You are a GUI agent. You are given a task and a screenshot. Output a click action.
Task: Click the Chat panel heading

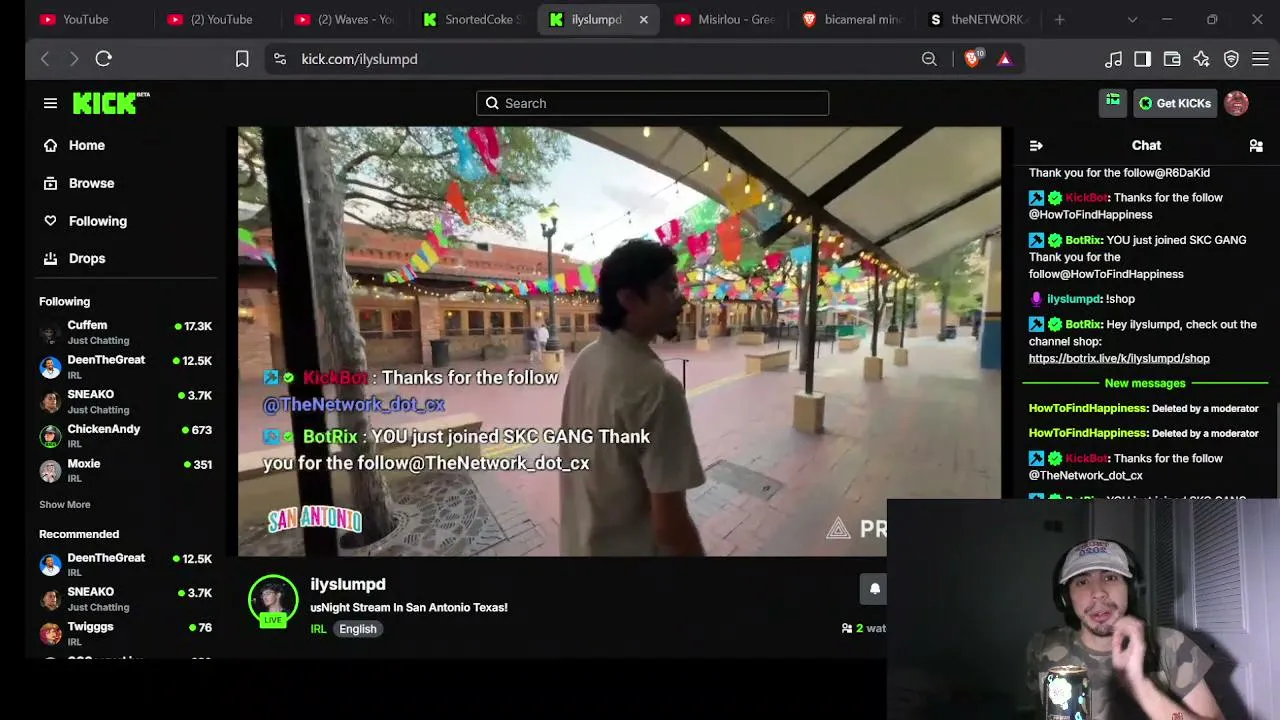tap(1146, 146)
